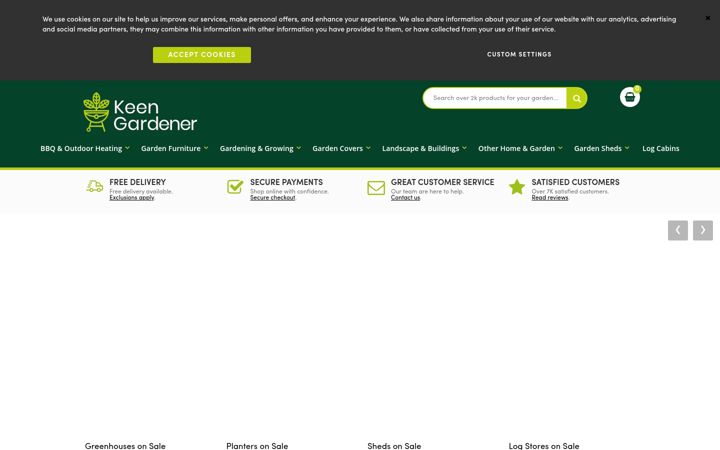Screen dimensions: 720x450
Task: Close the cookie notice banner
Action: (708, 18)
